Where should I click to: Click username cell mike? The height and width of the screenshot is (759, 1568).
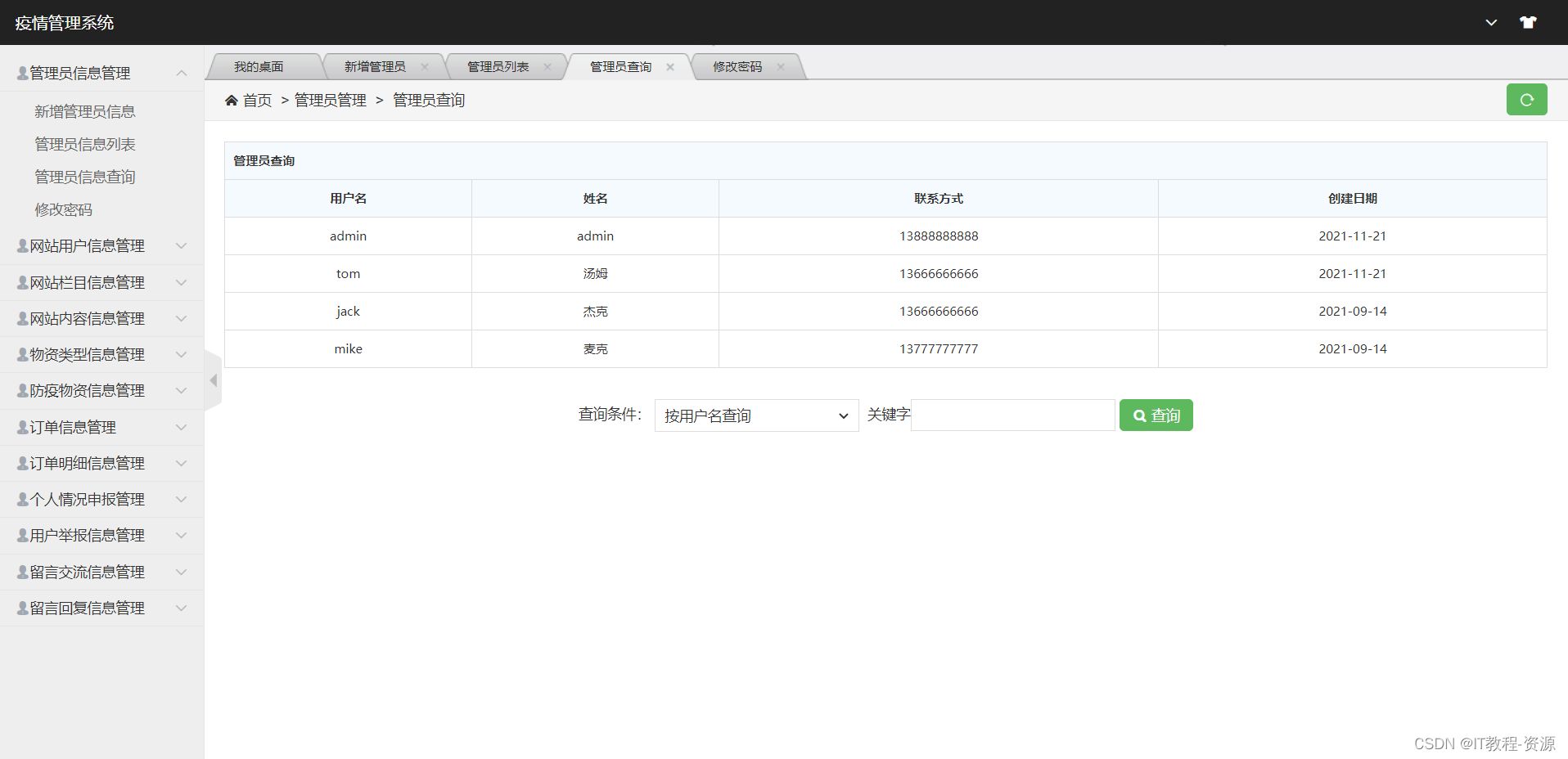349,349
